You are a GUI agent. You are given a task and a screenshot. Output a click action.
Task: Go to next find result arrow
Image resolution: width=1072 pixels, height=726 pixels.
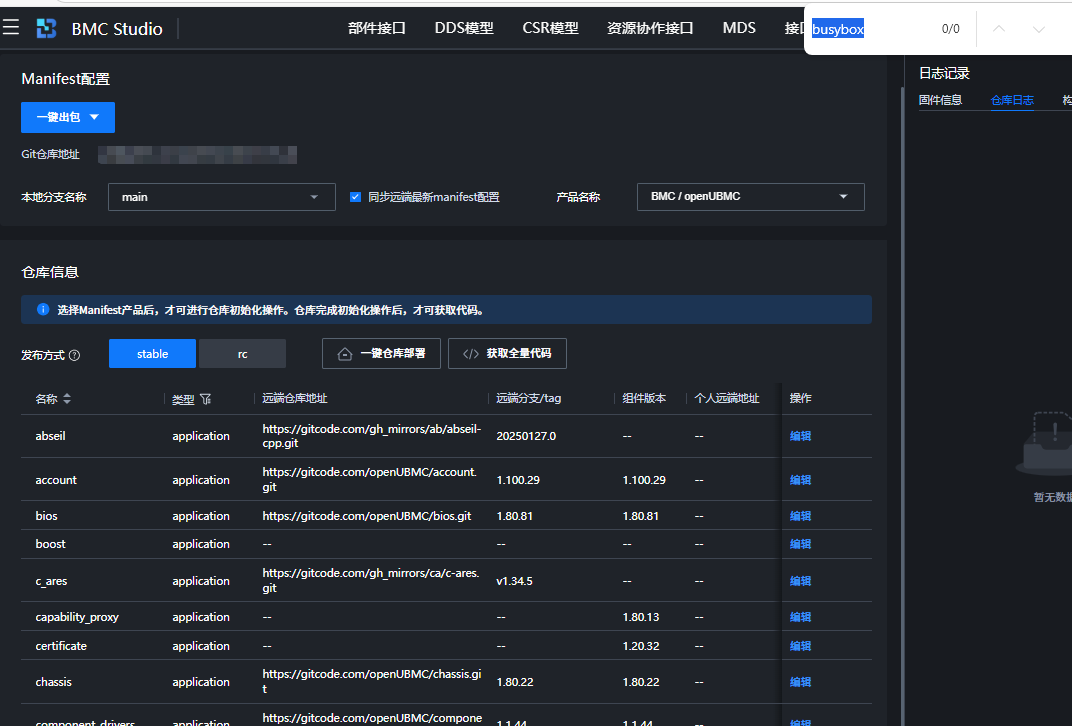pyautogui.click(x=1038, y=29)
